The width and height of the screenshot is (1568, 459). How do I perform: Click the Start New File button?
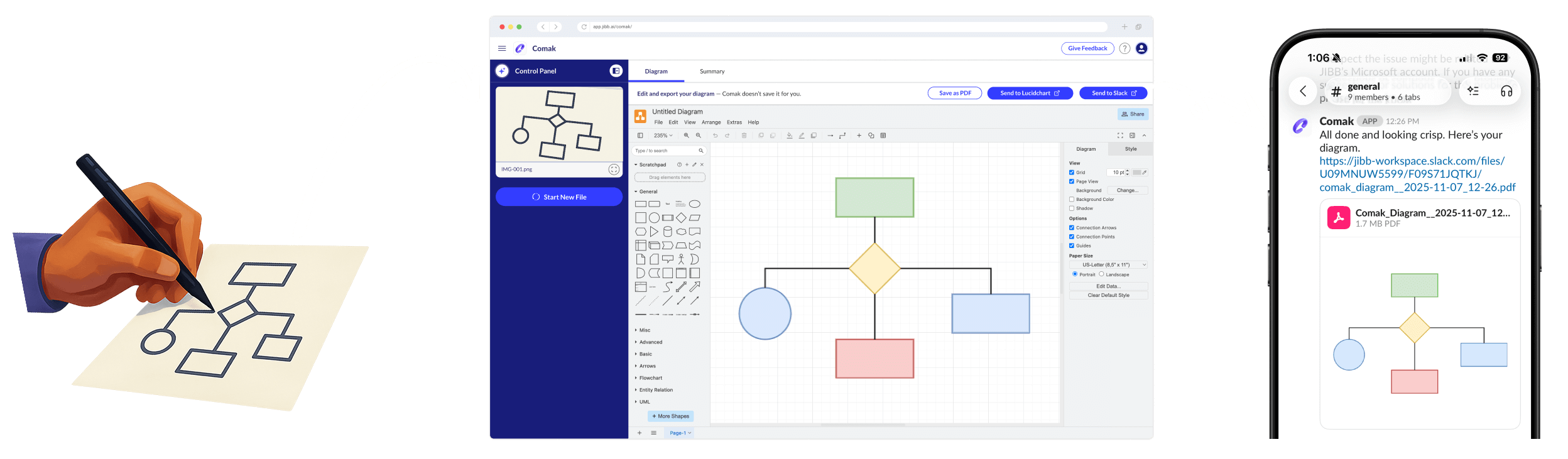pyautogui.click(x=559, y=197)
